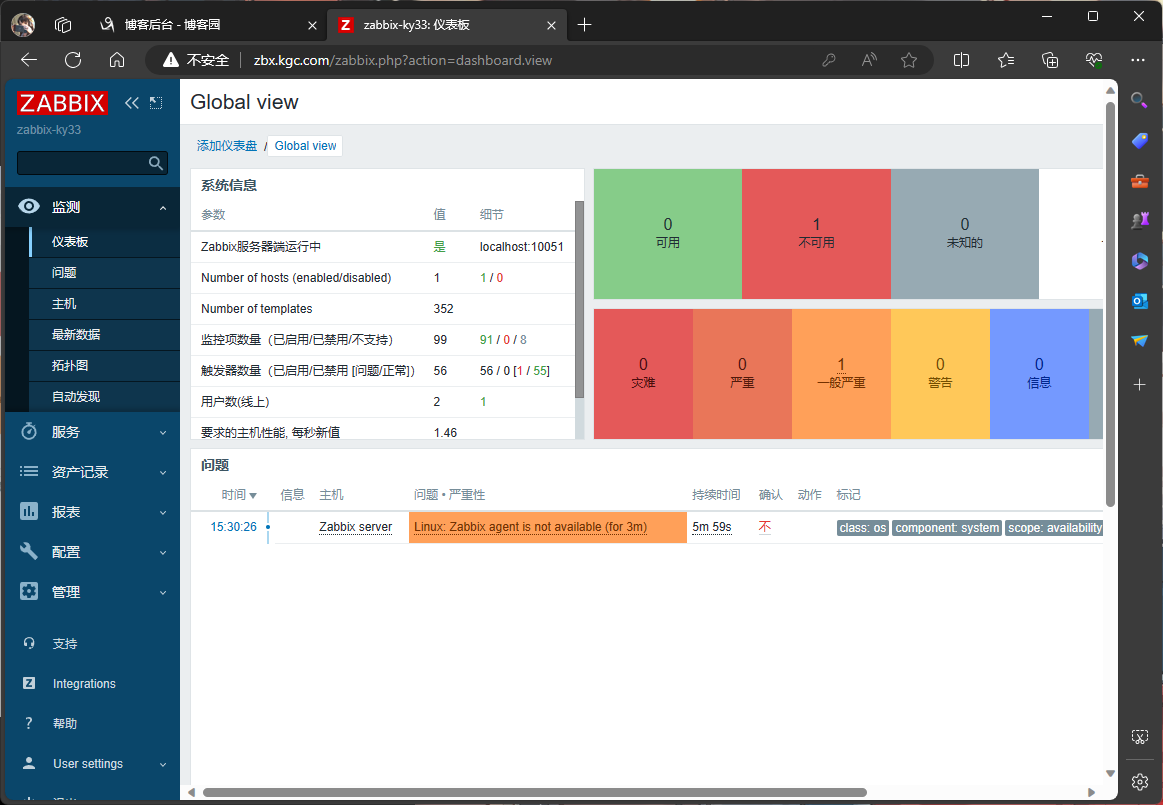The image size is (1163, 805).
Task: Click the search magnifier in Zabbix sidebar
Action: tap(156, 163)
